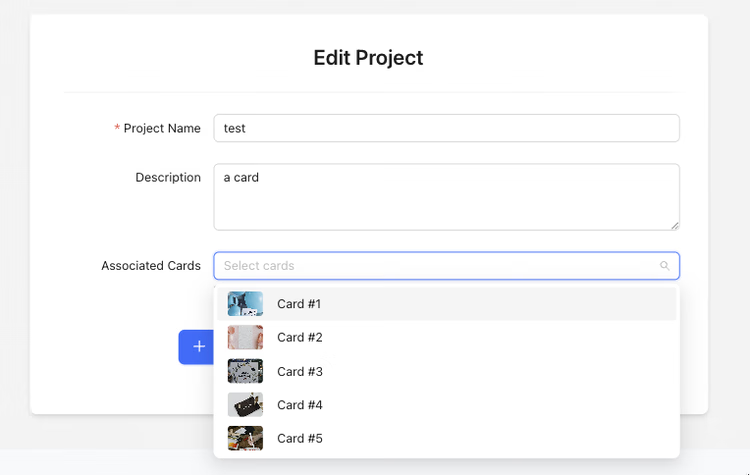Click the Project Name label
The height and width of the screenshot is (475, 750).
coord(162,128)
